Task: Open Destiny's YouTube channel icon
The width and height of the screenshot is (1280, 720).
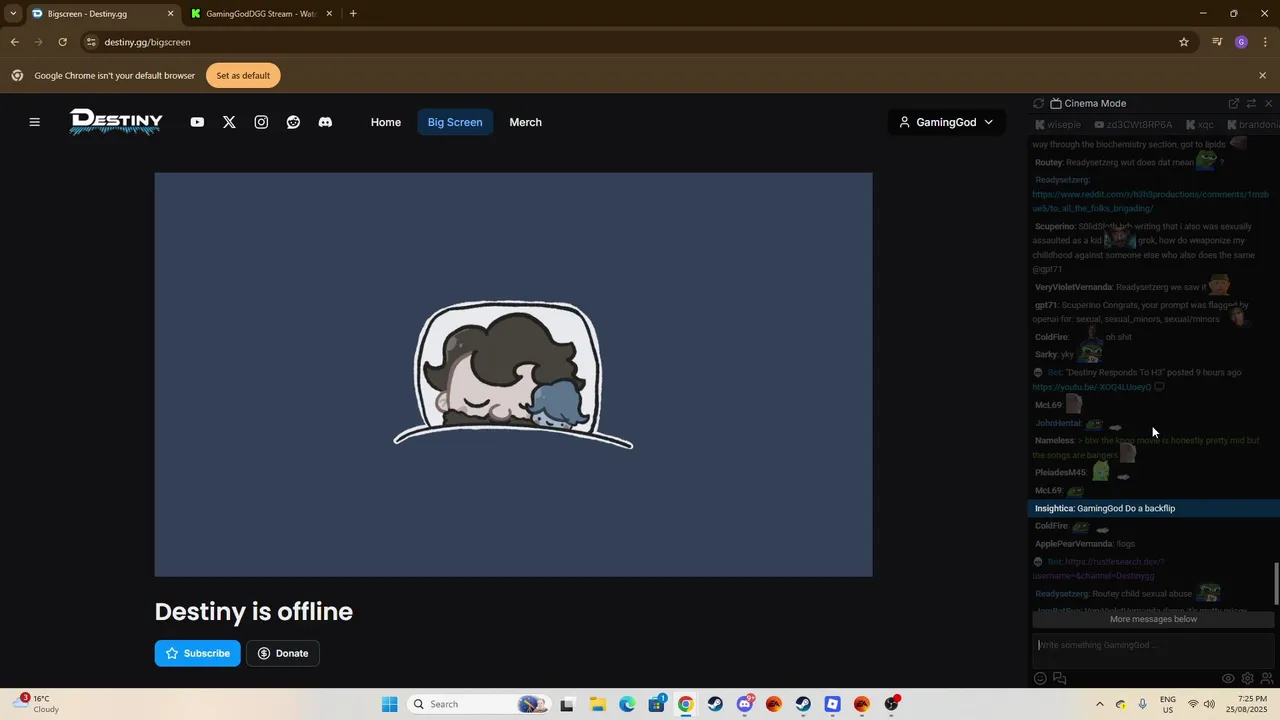Action: click(x=197, y=122)
